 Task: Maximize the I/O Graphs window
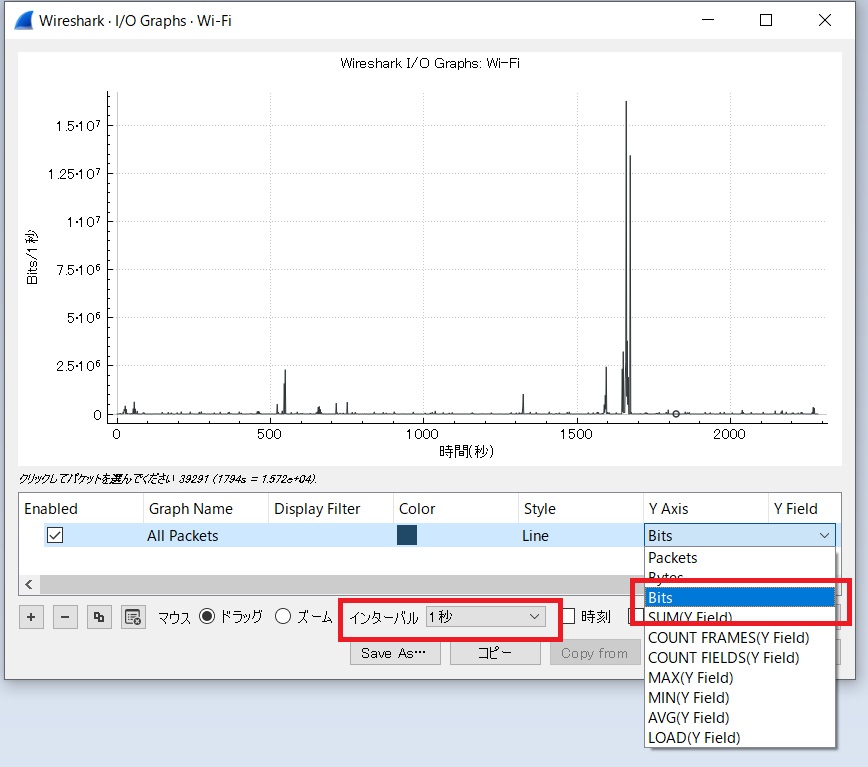[x=766, y=20]
